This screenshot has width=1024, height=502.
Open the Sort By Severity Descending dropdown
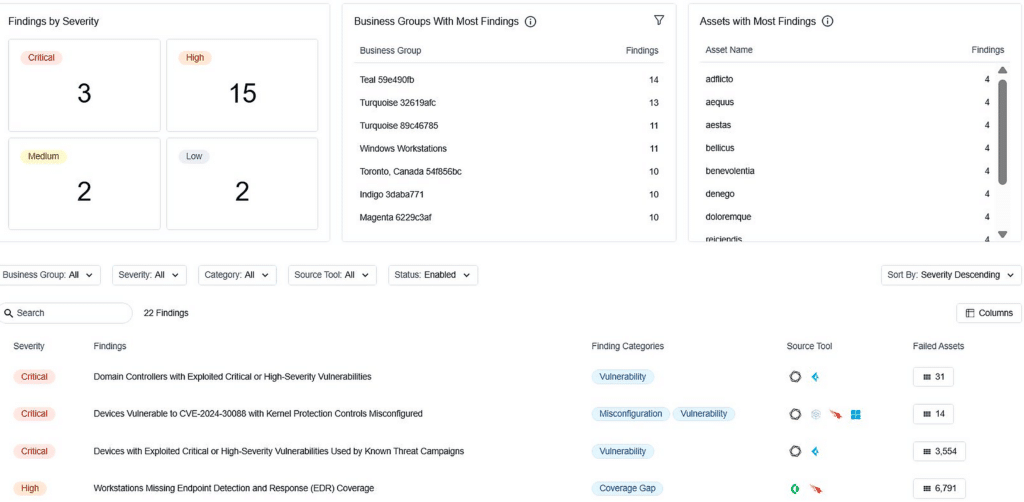pyautogui.click(x=951, y=275)
